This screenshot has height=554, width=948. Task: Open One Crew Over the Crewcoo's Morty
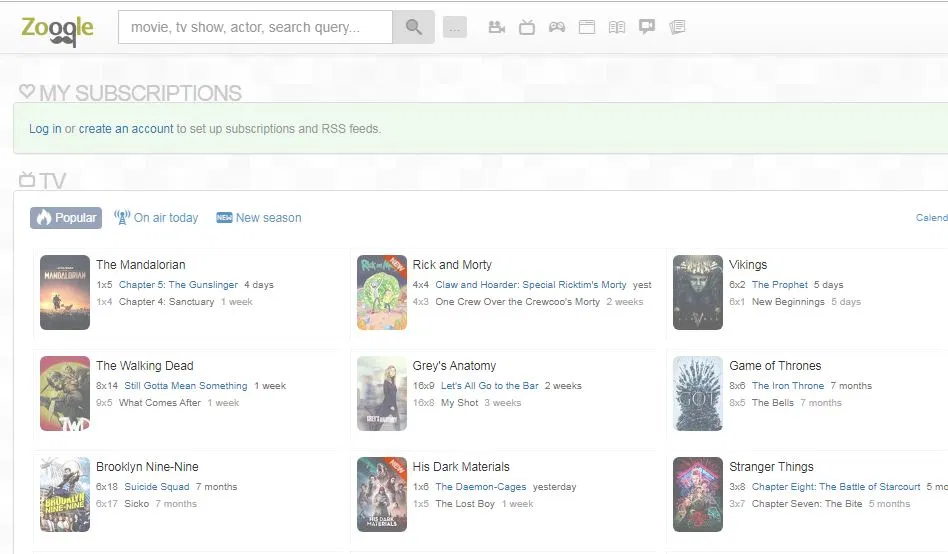click(518, 302)
